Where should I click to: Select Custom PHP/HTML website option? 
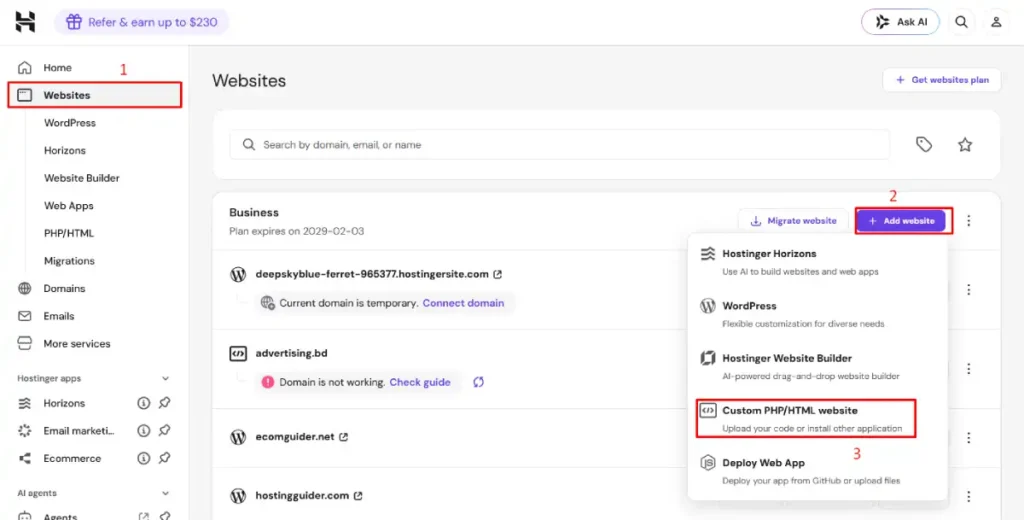point(806,419)
